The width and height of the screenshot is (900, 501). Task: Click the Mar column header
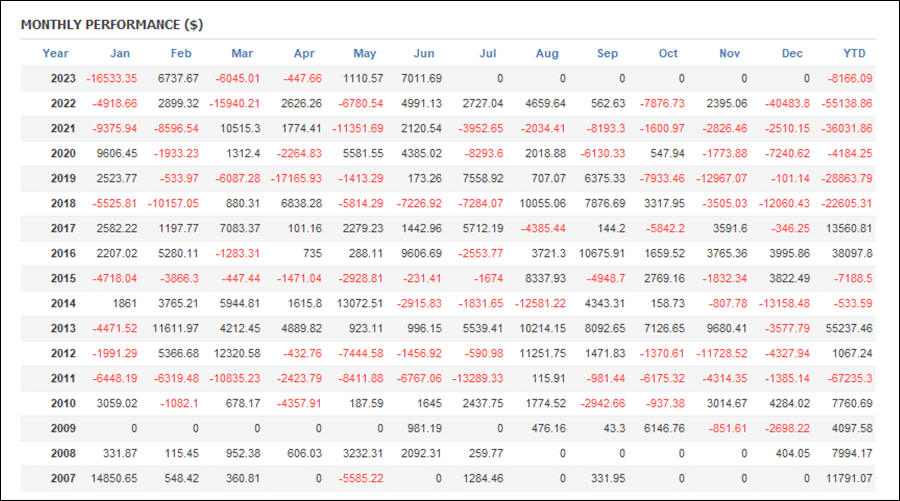(242, 53)
